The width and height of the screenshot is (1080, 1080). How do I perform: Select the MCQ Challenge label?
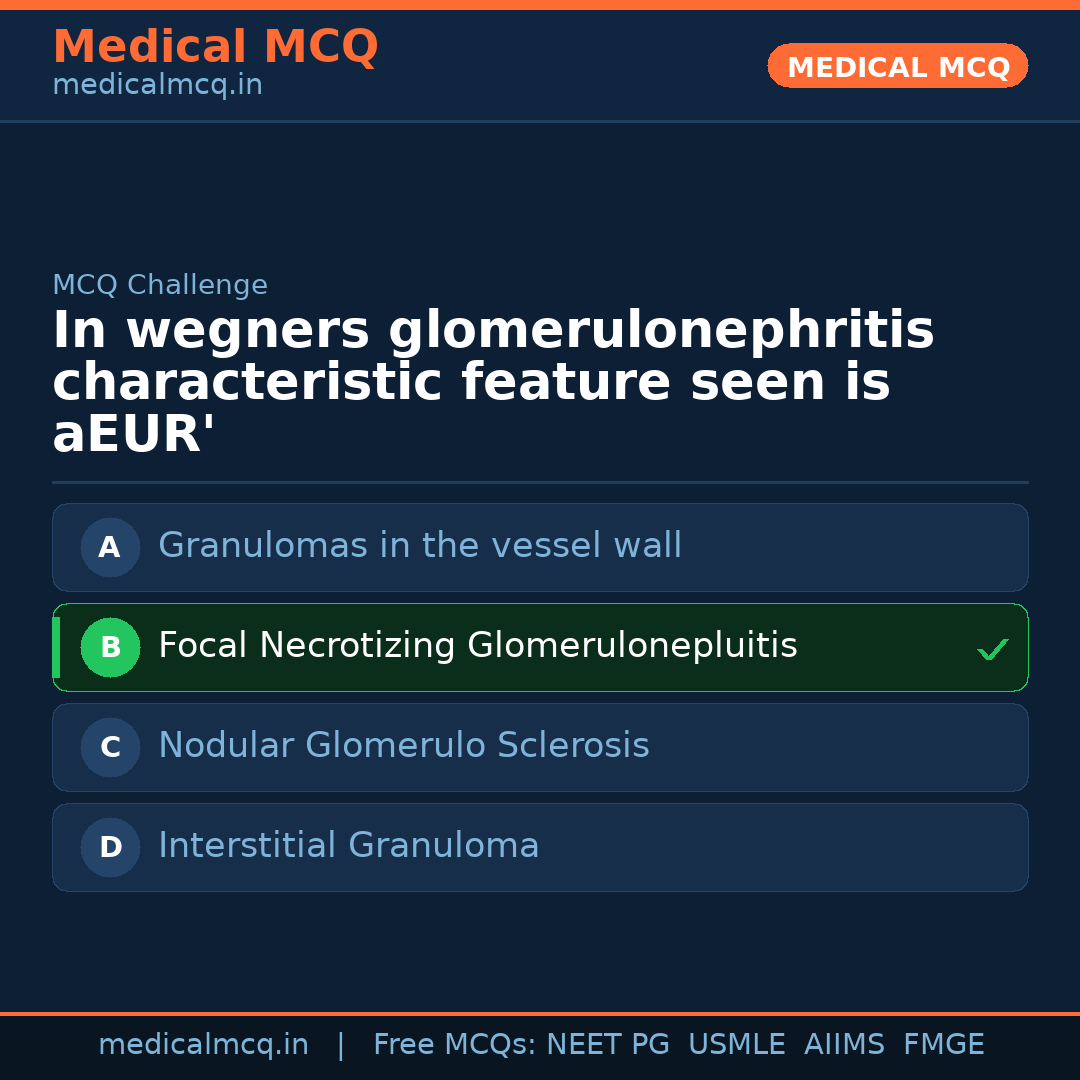pyautogui.click(x=160, y=286)
